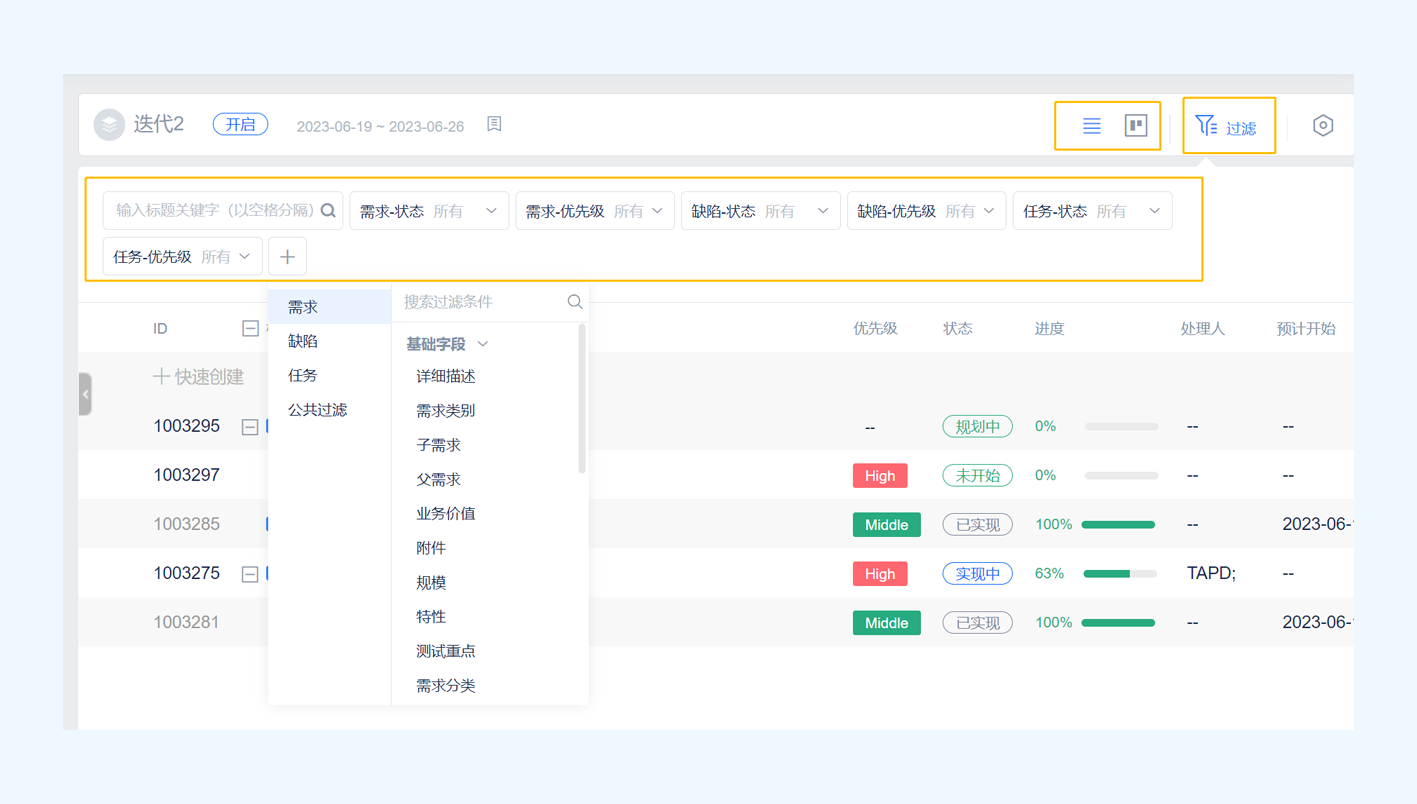The width and height of the screenshot is (1417, 804).
Task: Click the filter field list scrollbar
Action: (582, 398)
